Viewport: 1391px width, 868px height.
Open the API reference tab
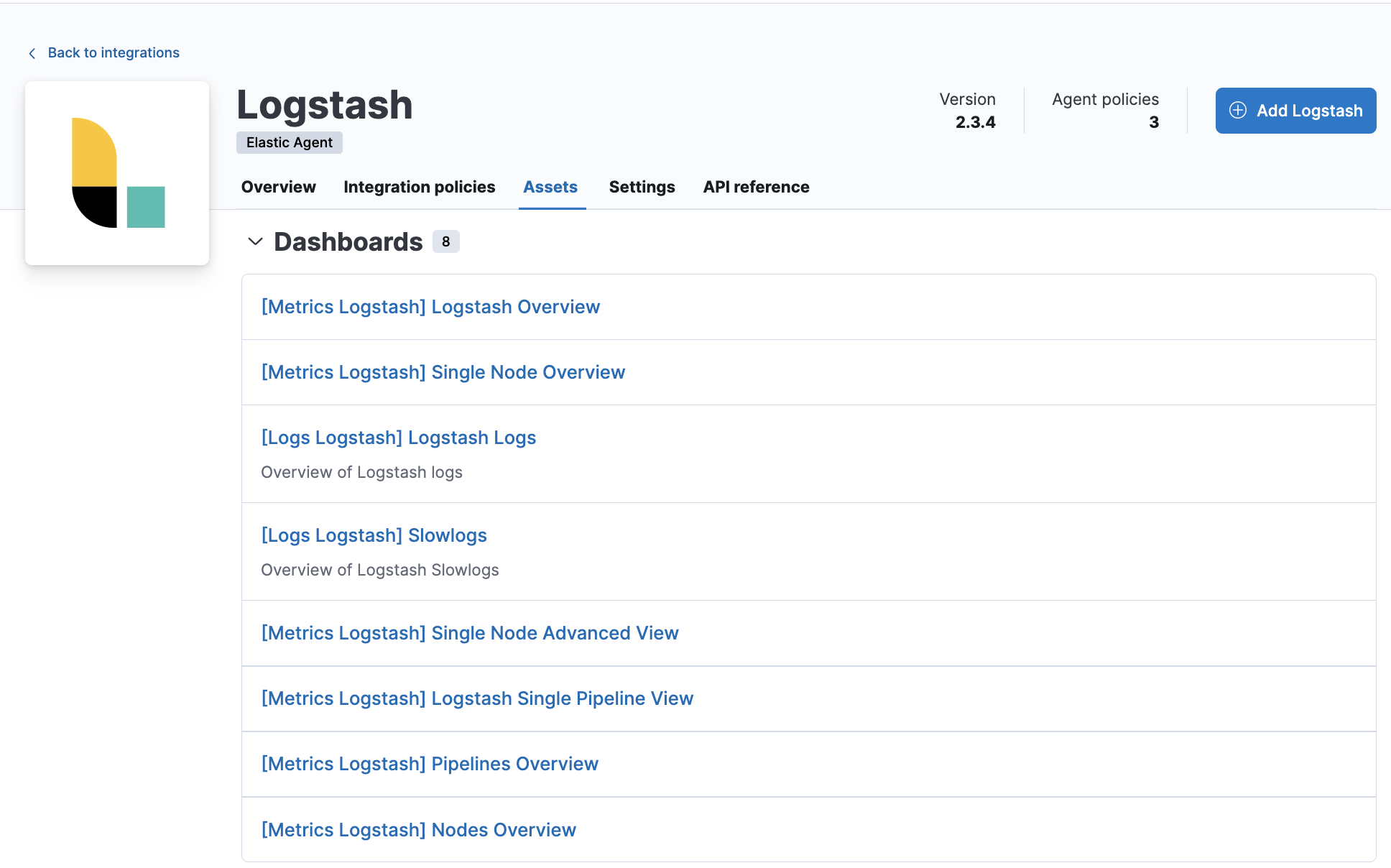(x=756, y=187)
